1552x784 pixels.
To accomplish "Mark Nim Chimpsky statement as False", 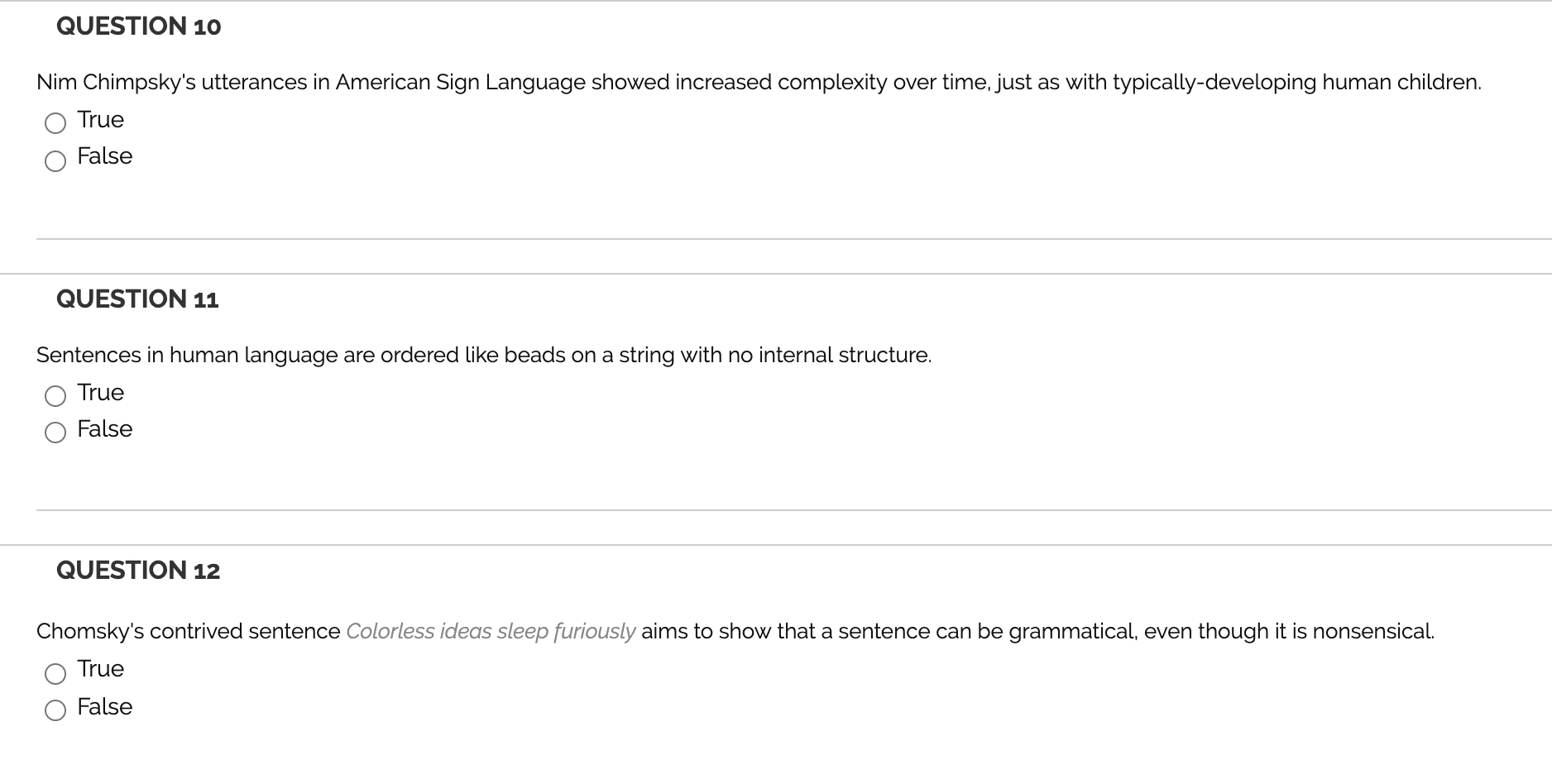I will pyautogui.click(x=55, y=160).
